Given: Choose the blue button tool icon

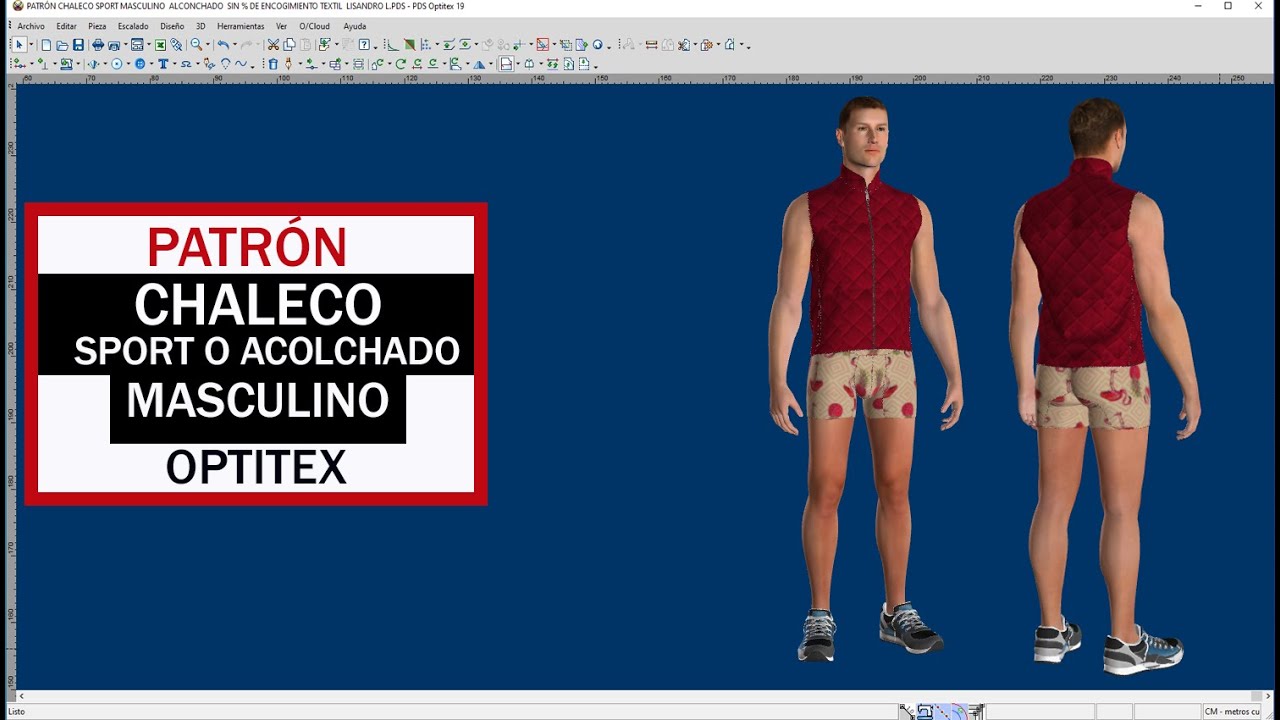Looking at the screenshot, I should click(x=140, y=64).
